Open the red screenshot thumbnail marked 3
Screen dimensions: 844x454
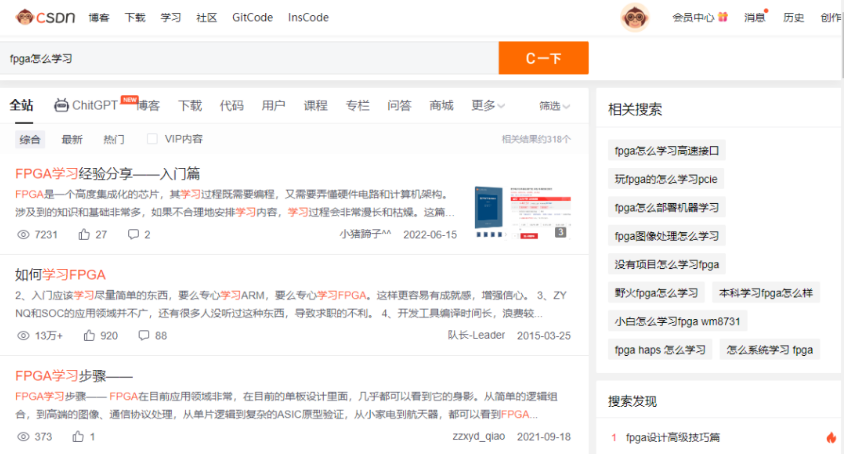(540, 212)
